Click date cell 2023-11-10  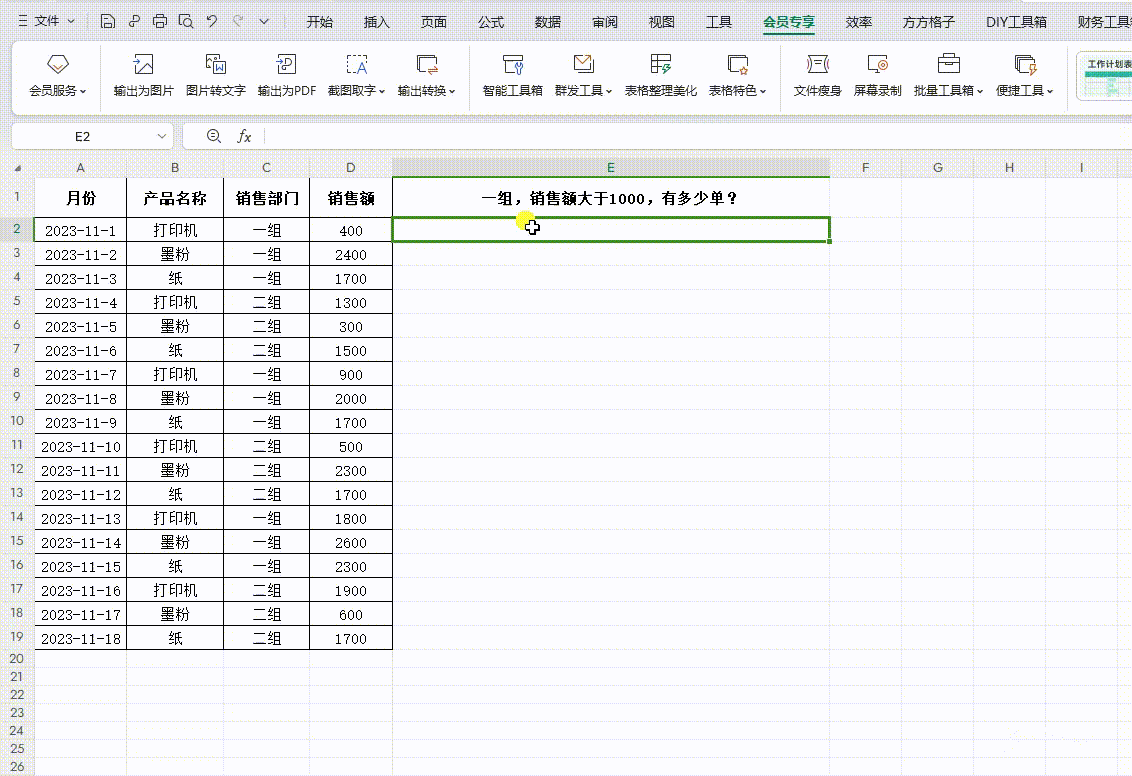point(80,446)
